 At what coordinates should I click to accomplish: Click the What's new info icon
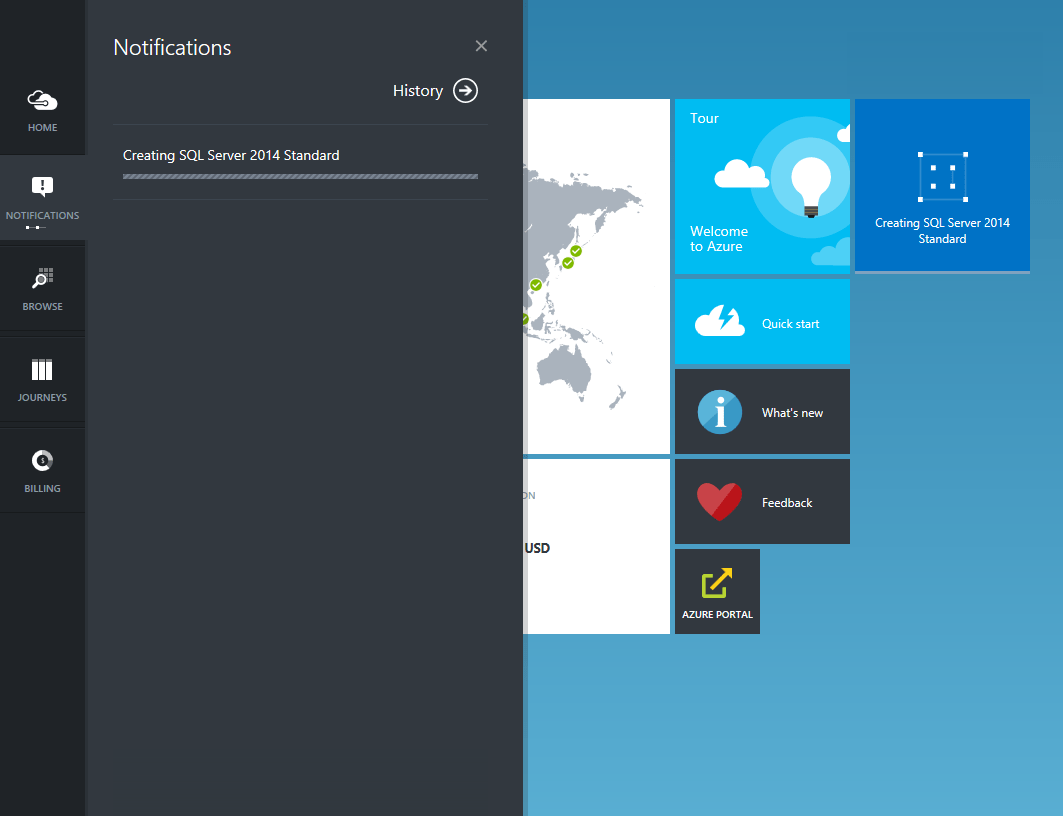click(x=719, y=411)
